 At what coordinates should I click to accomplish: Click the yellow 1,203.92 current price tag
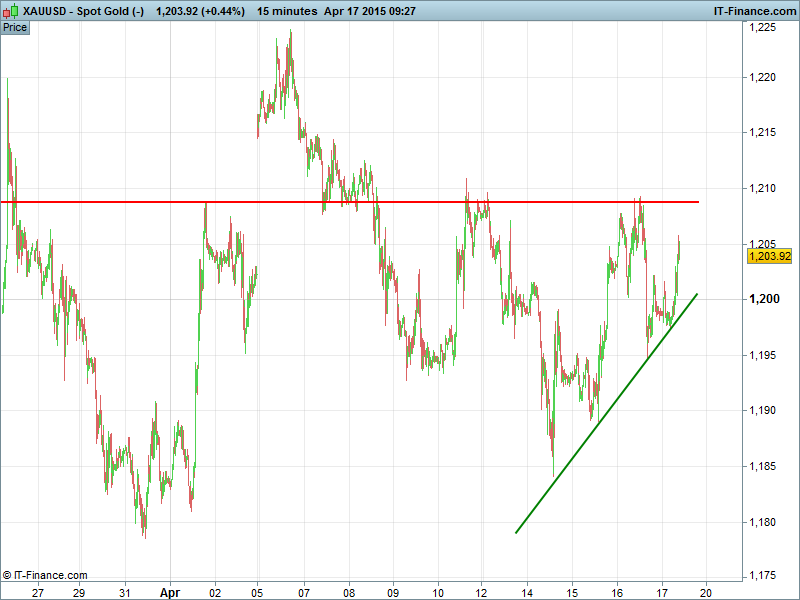770,256
